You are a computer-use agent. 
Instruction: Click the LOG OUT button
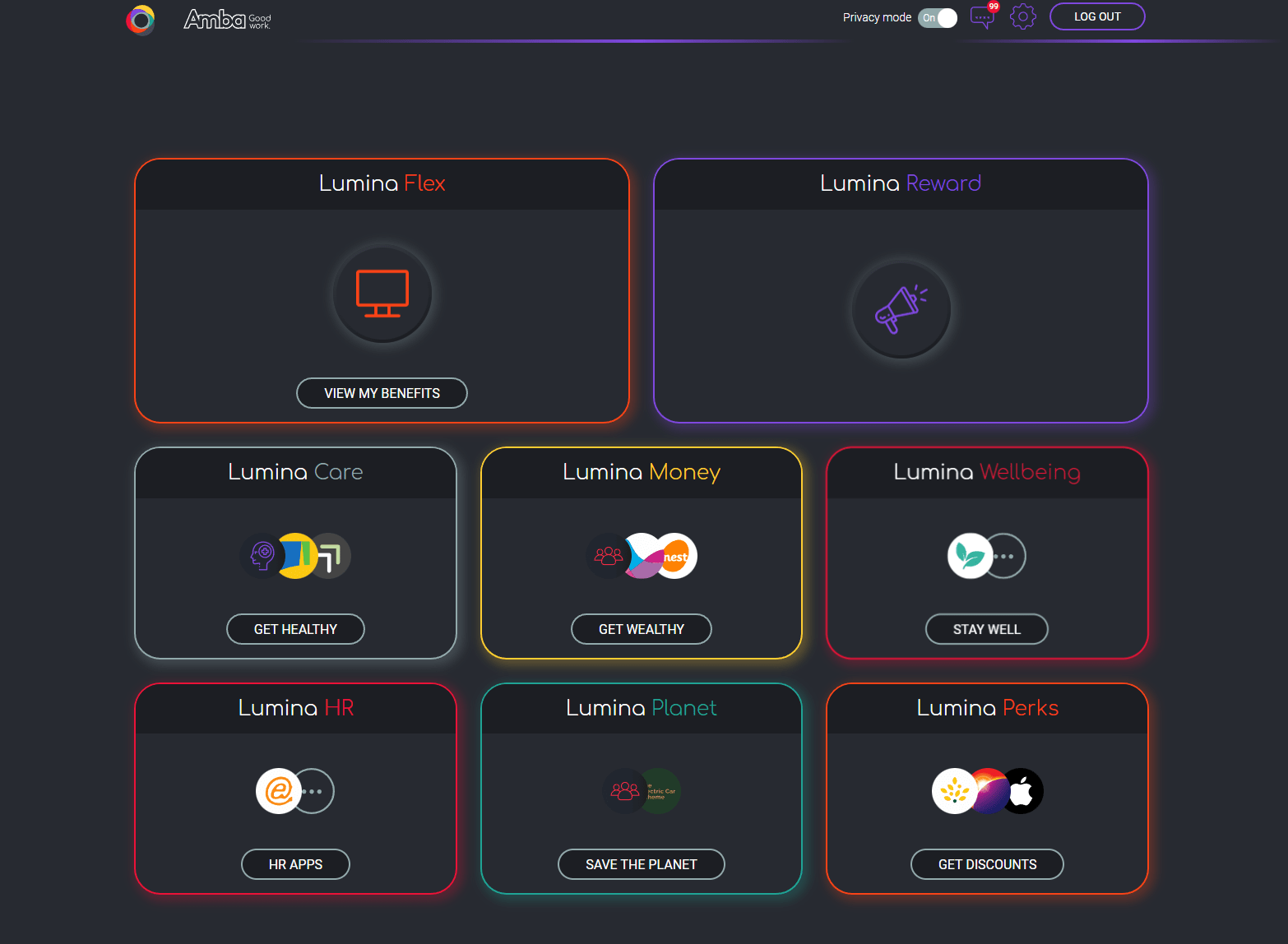(x=1097, y=16)
